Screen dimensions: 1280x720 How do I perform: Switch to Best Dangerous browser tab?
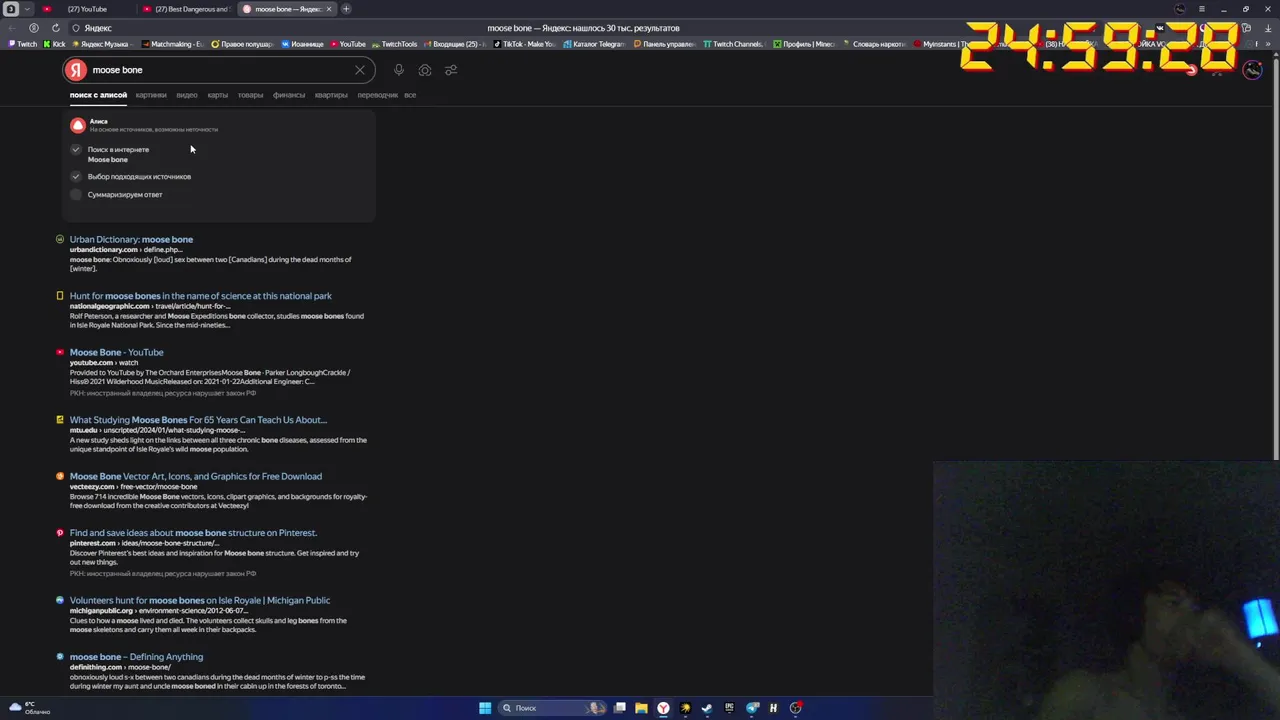[185, 9]
